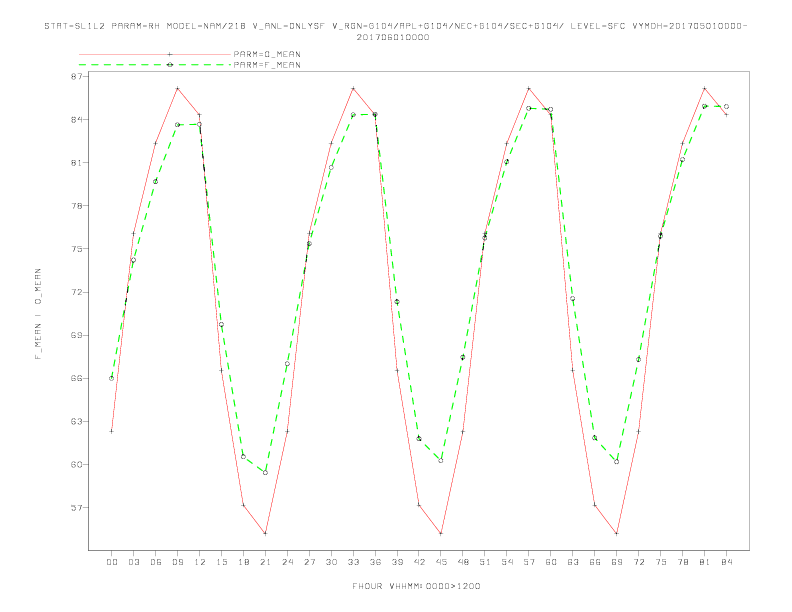Click x-axis tick label '45'
Screen dimensions: 792x612
(441, 562)
